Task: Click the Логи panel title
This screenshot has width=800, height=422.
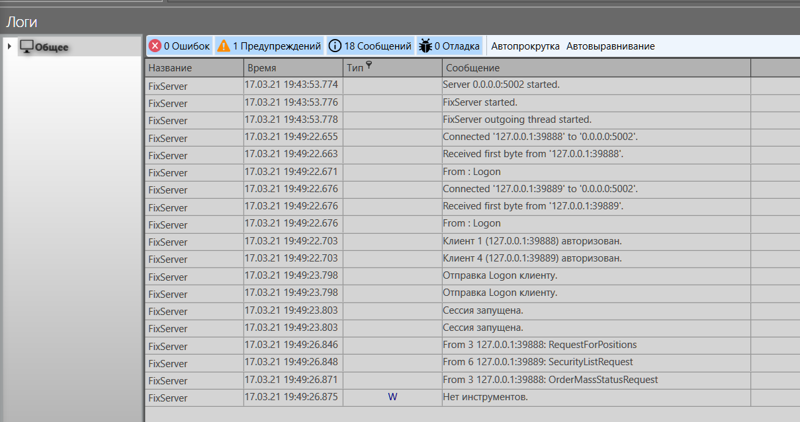Action: (24, 21)
